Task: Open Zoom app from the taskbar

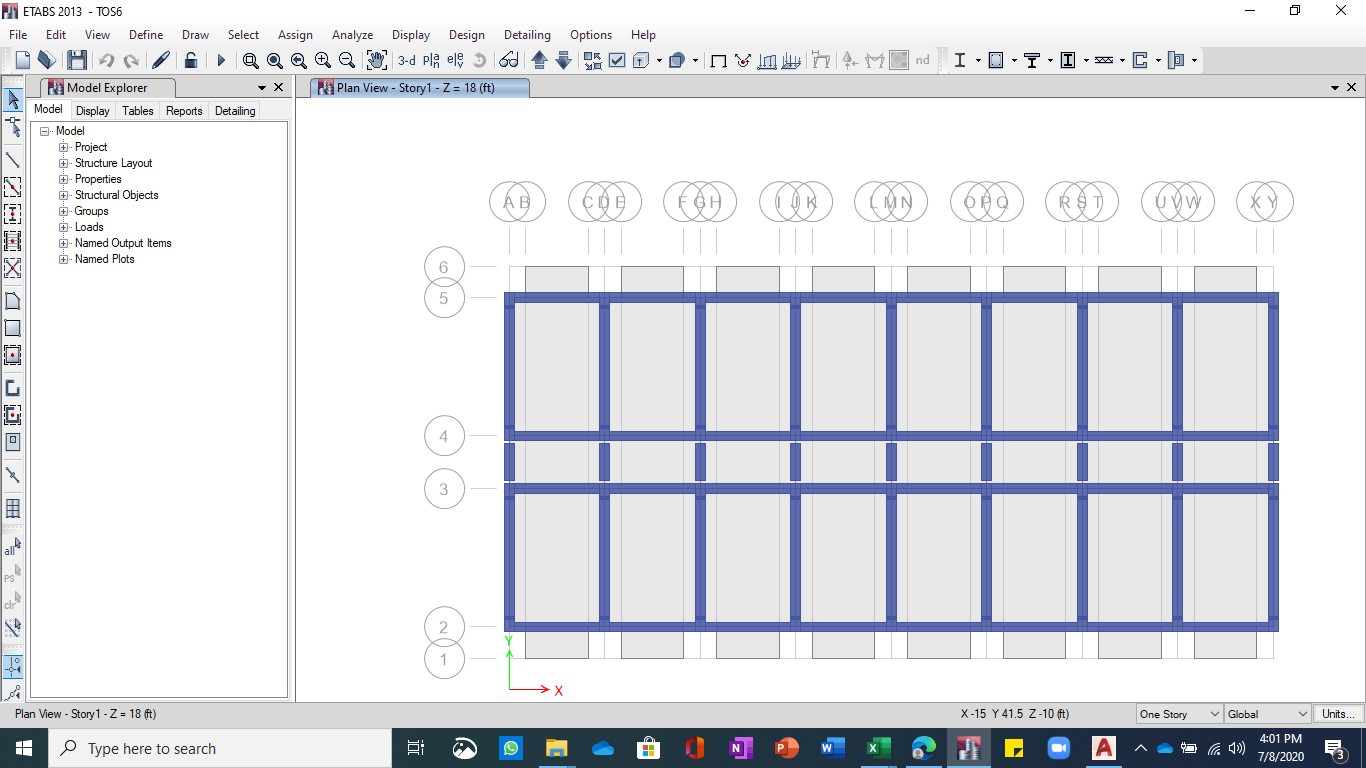Action: click(x=1058, y=748)
